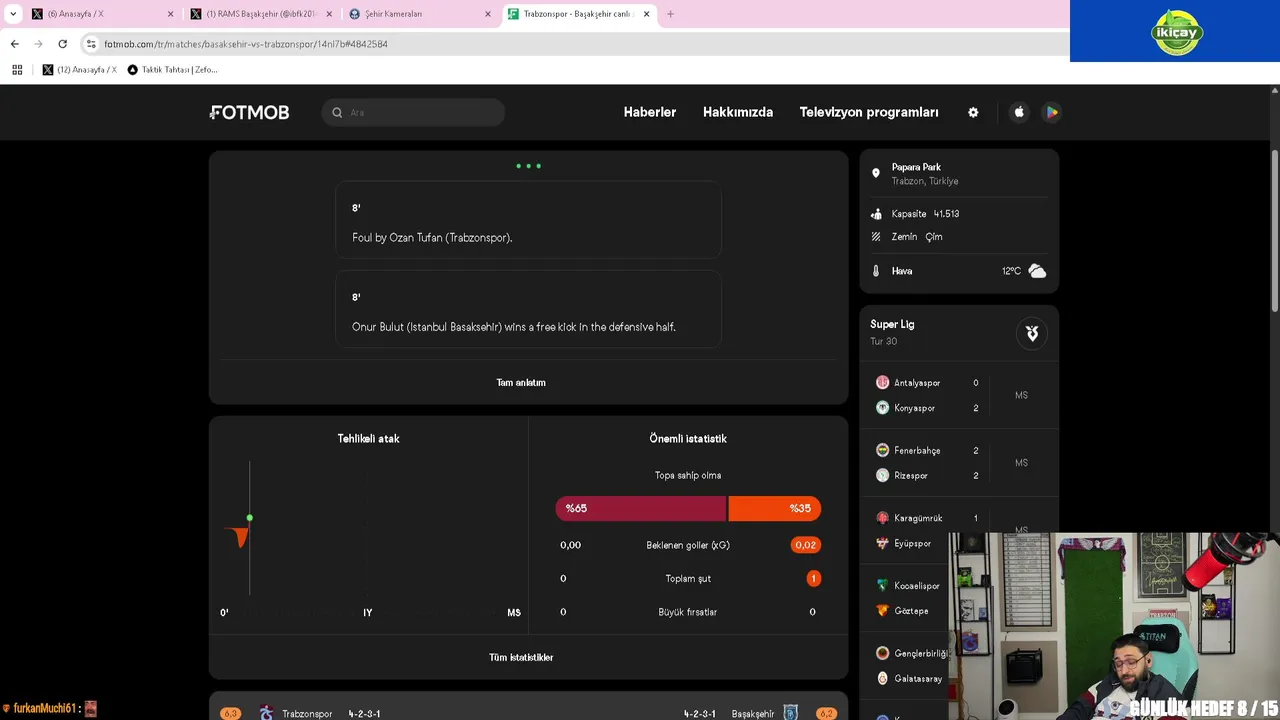Click the Önemli istatistik heading
The width and height of the screenshot is (1280, 720).
coord(688,438)
